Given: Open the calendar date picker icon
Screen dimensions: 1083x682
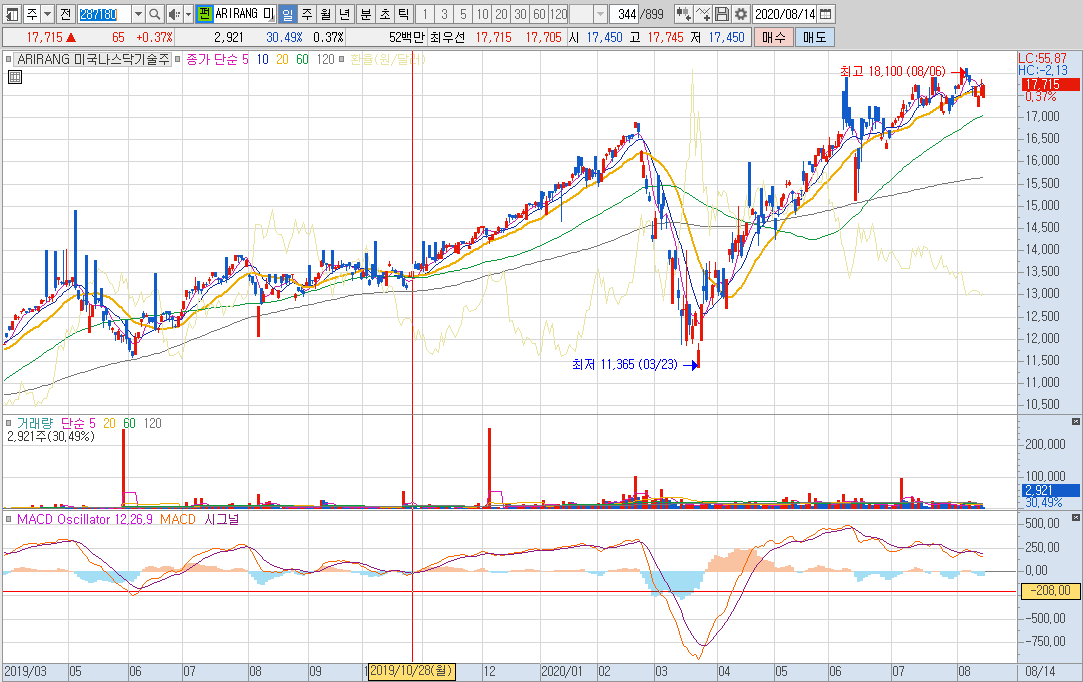Looking at the screenshot, I should pyautogui.click(x=826, y=14).
